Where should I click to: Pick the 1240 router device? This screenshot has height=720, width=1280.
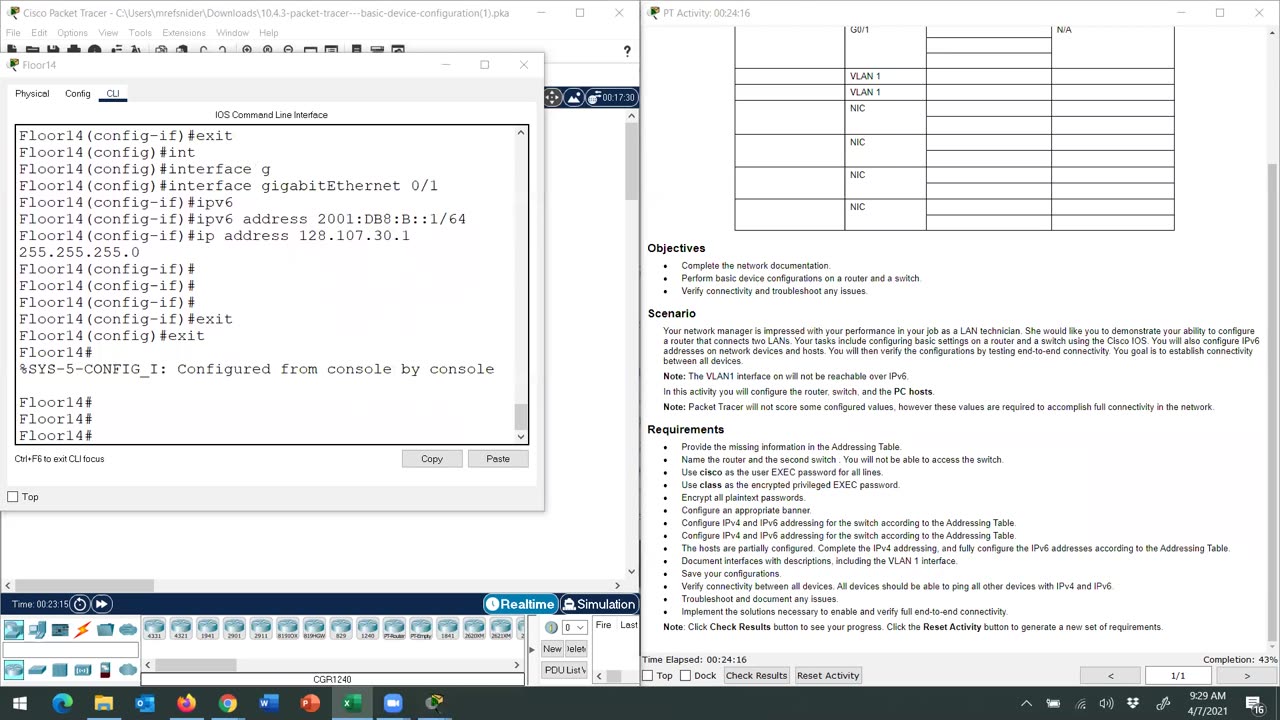(x=367, y=629)
